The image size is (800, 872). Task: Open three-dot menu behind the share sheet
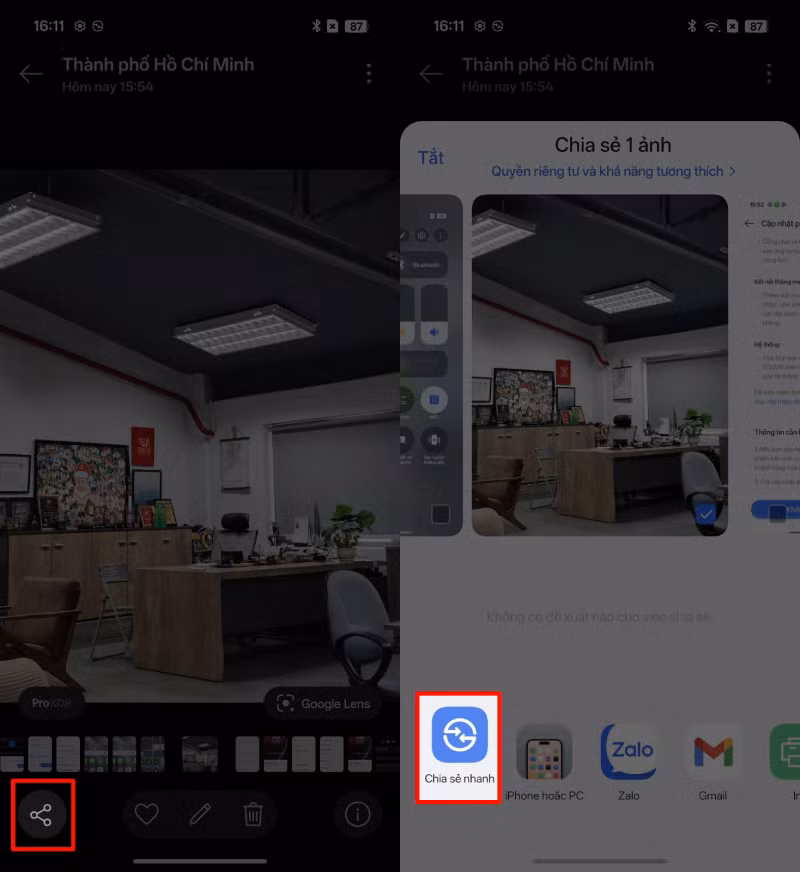click(x=769, y=74)
